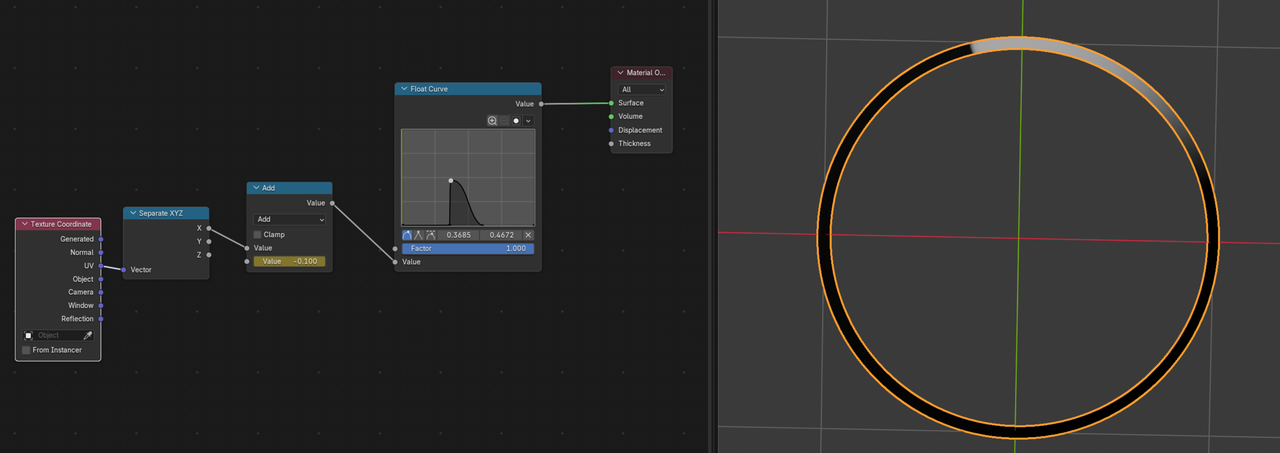Collapse the Add node
The image size is (1280, 453).
tap(257, 188)
